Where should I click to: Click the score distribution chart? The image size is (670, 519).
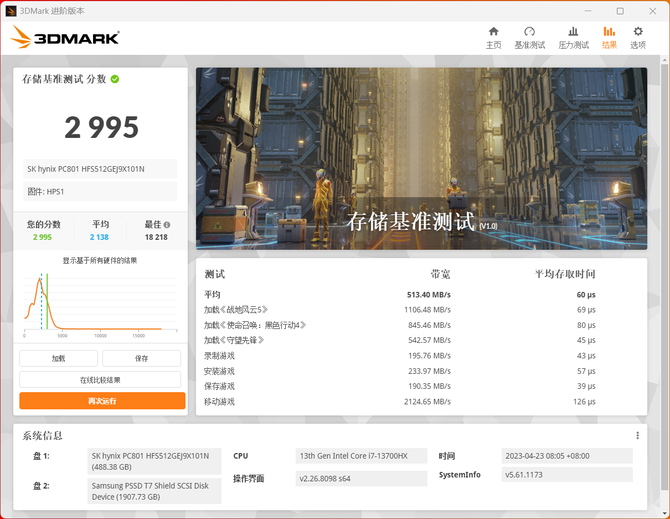[x=100, y=304]
